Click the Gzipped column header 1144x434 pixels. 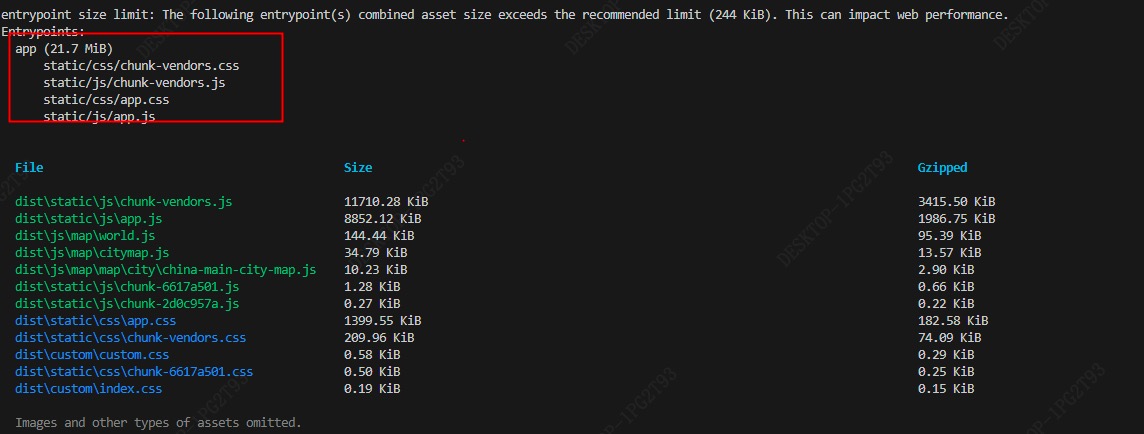[942, 168]
